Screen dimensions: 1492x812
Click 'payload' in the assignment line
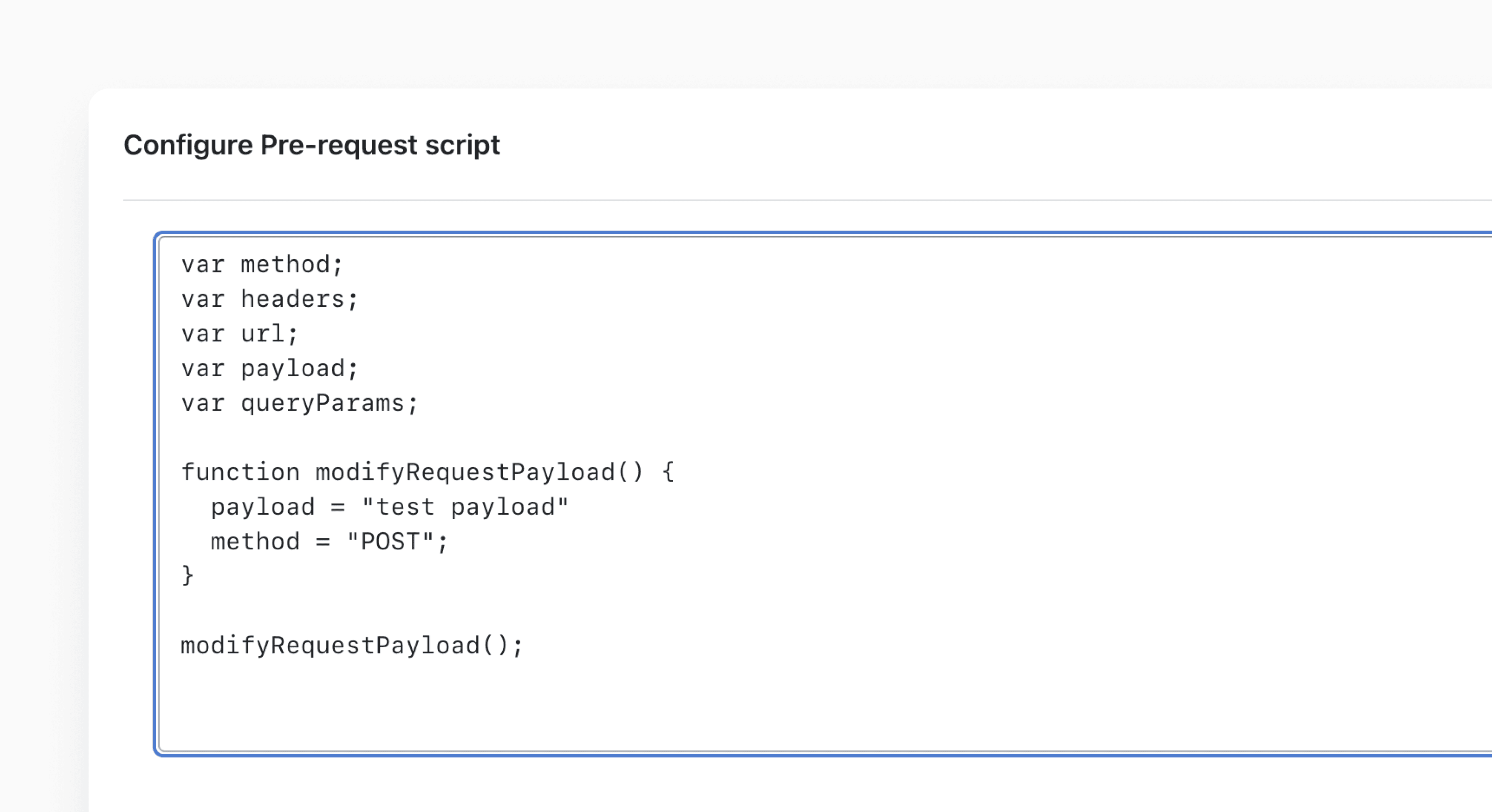coord(262,507)
